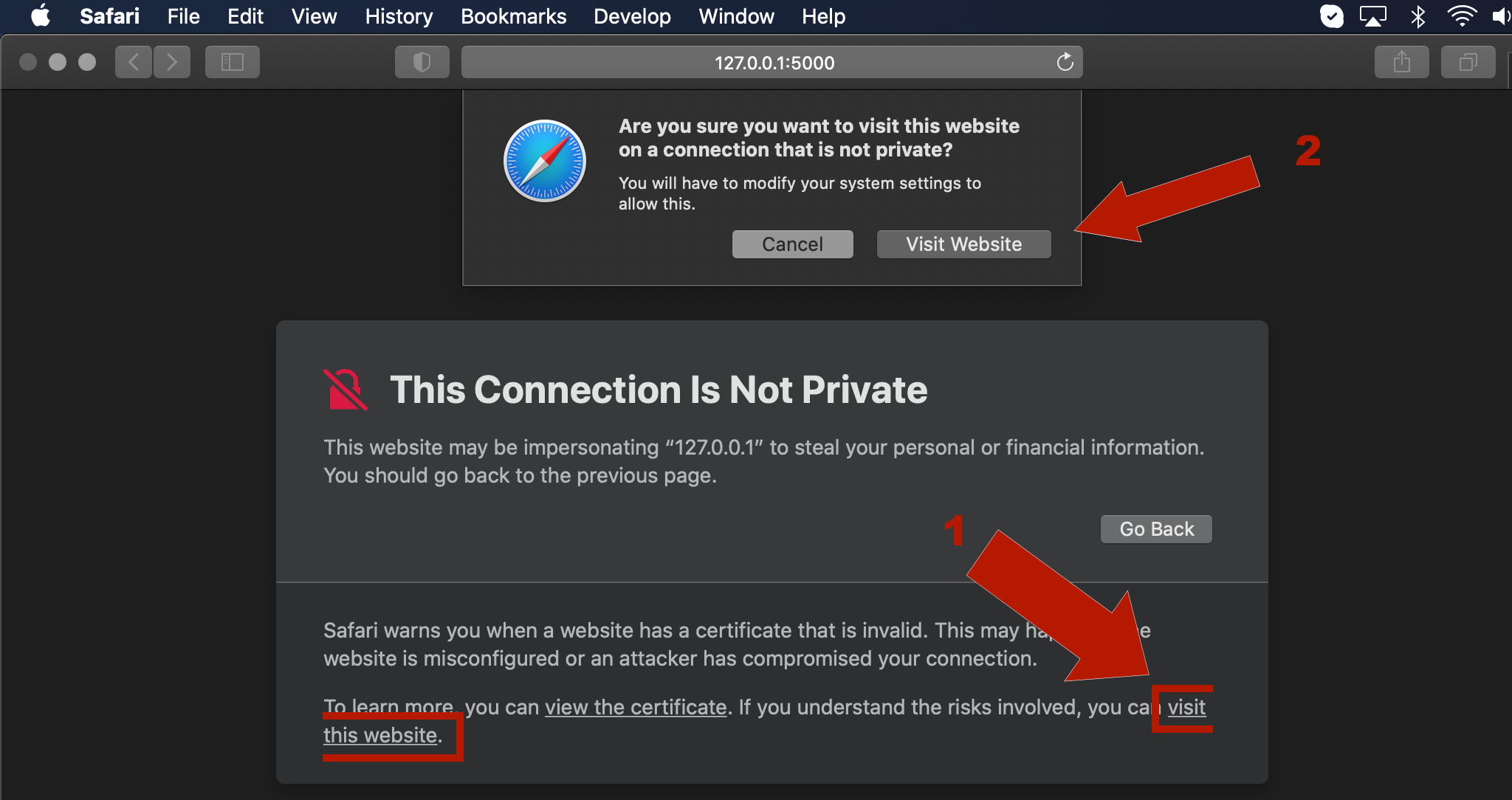This screenshot has height=800, width=1512.
Task: Click the visit this website link
Action: tap(381, 735)
